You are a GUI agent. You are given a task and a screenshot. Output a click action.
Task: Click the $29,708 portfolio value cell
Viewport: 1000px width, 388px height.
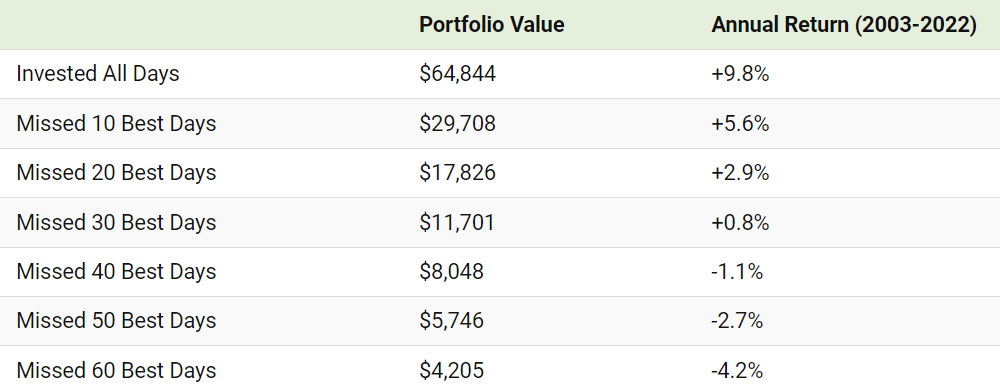click(x=457, y=123)
